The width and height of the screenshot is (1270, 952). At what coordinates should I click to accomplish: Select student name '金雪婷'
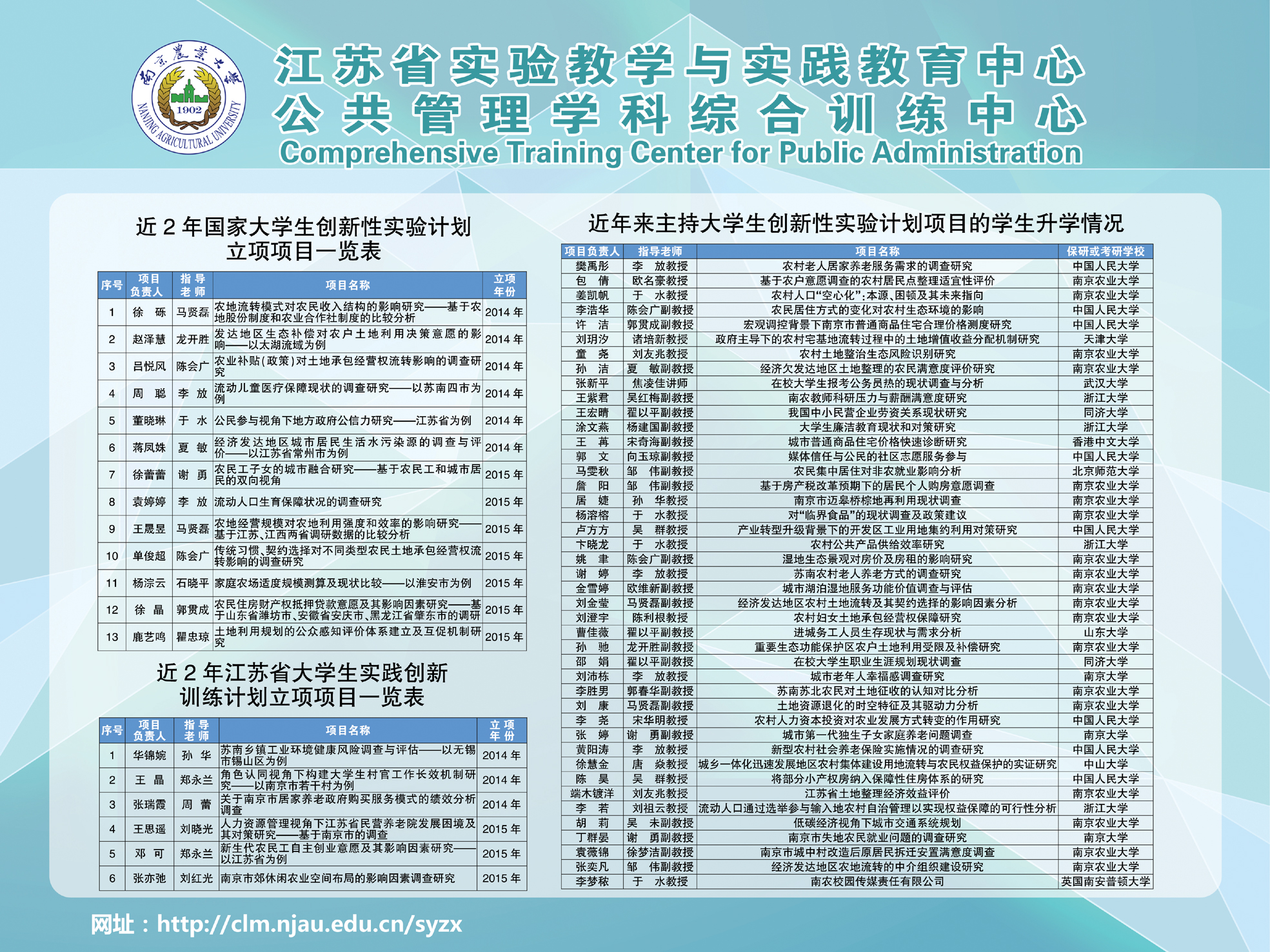click(592, 588)
